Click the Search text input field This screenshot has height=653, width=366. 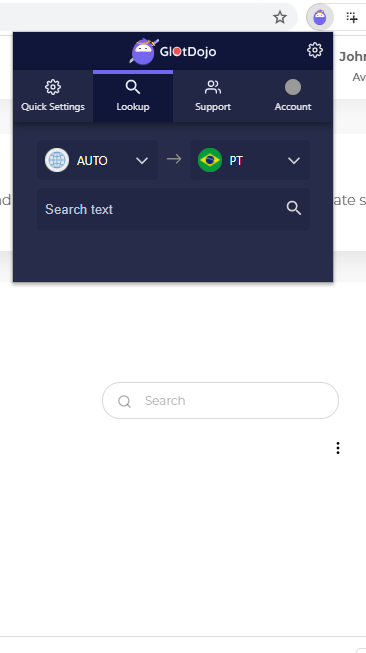point(173,209)
